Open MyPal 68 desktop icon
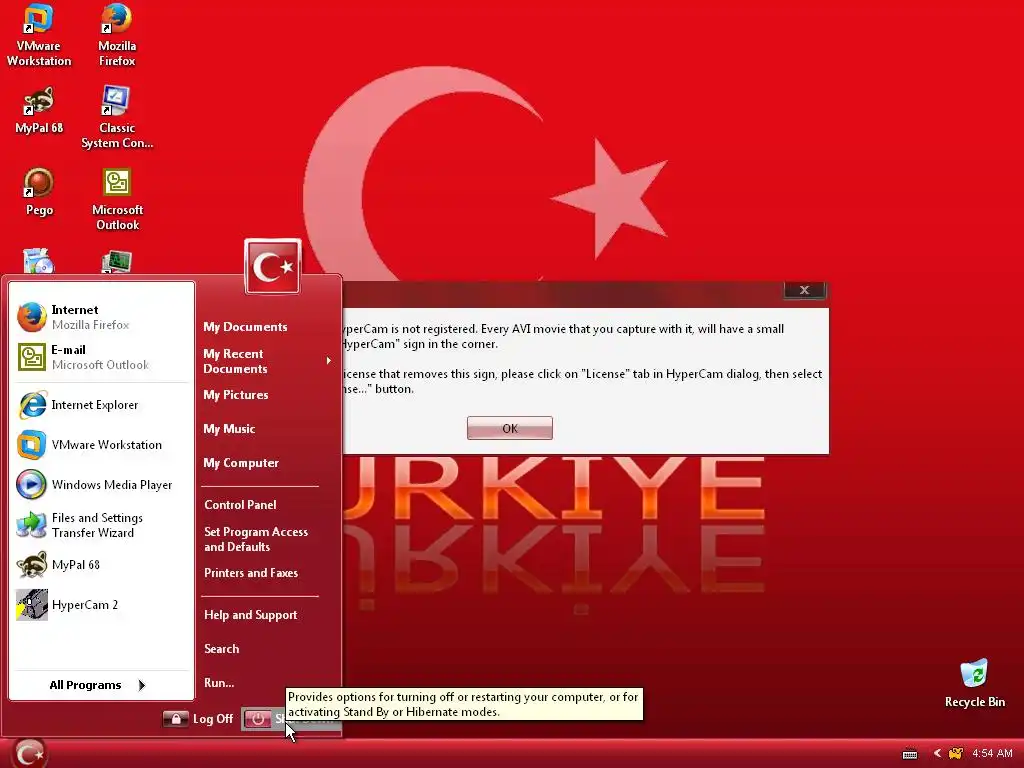This screenshot has height=768, width=1024. 39,111
